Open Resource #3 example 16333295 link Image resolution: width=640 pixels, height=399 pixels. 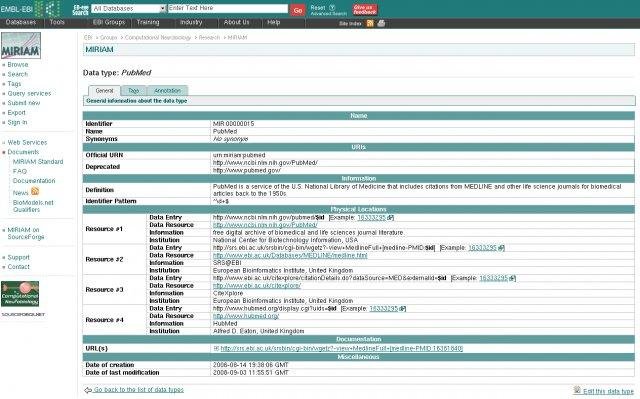coord(494,278)
